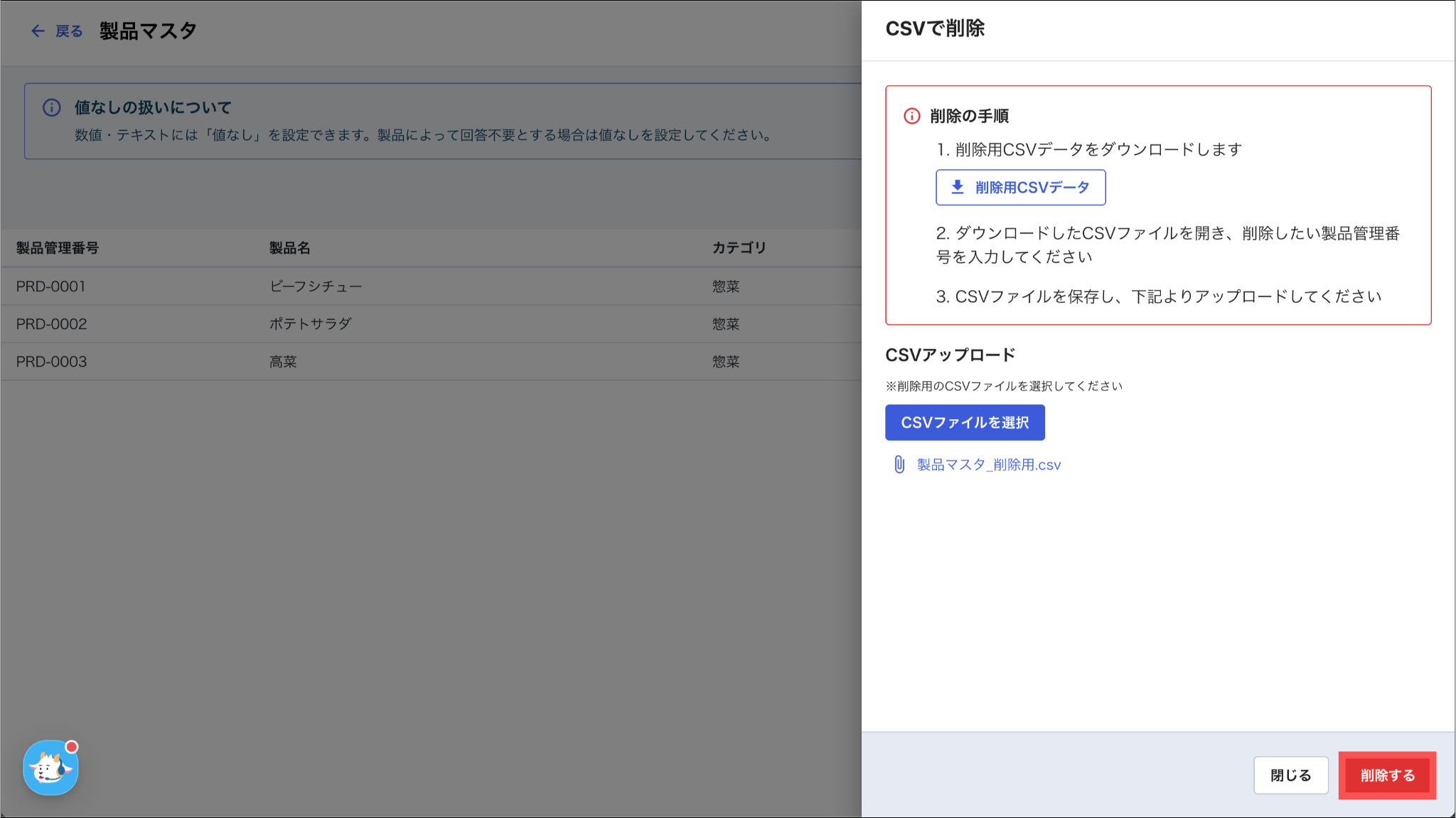The height and width of the screenshot is (818, 1456).
Task: Click the 戻る link
Action: point(69,31)
